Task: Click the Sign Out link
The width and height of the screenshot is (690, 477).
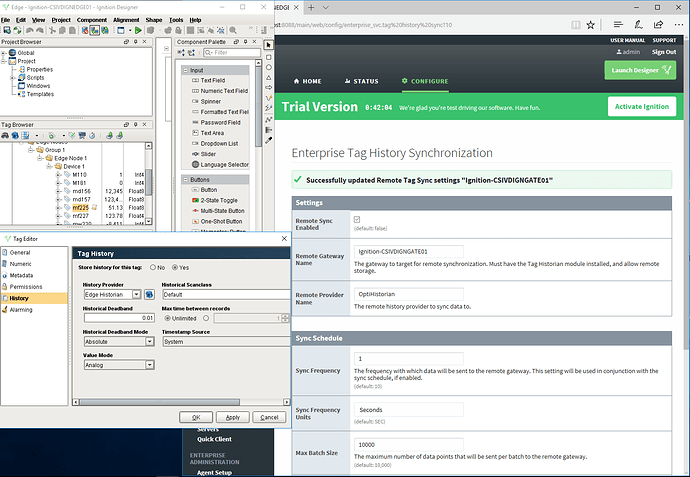Action: pyautogui.click(x=664, y=52)
